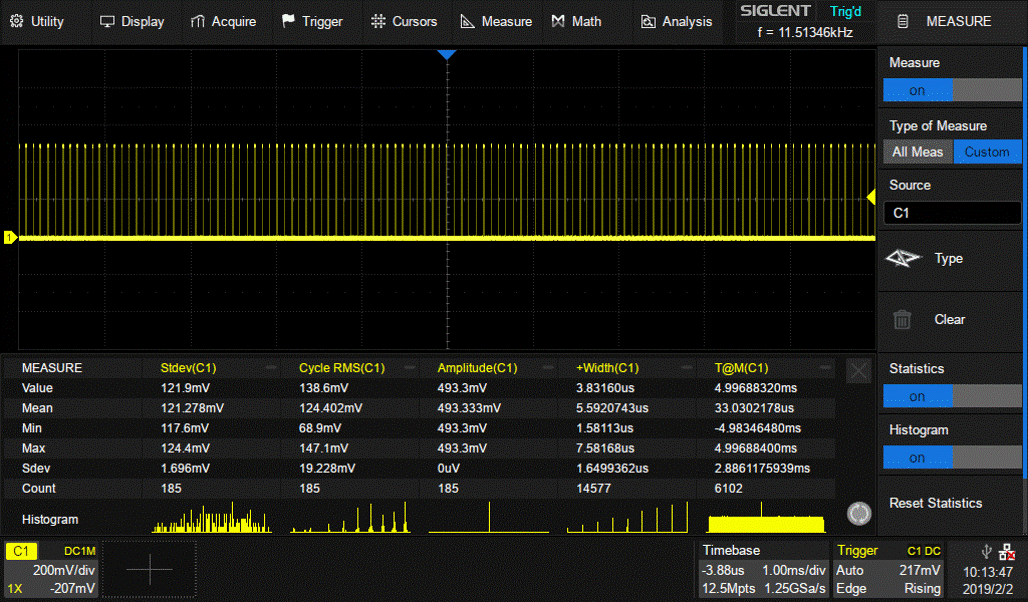Click the Display monitor icon
The image size is (1028, 602).
(107, 21)
